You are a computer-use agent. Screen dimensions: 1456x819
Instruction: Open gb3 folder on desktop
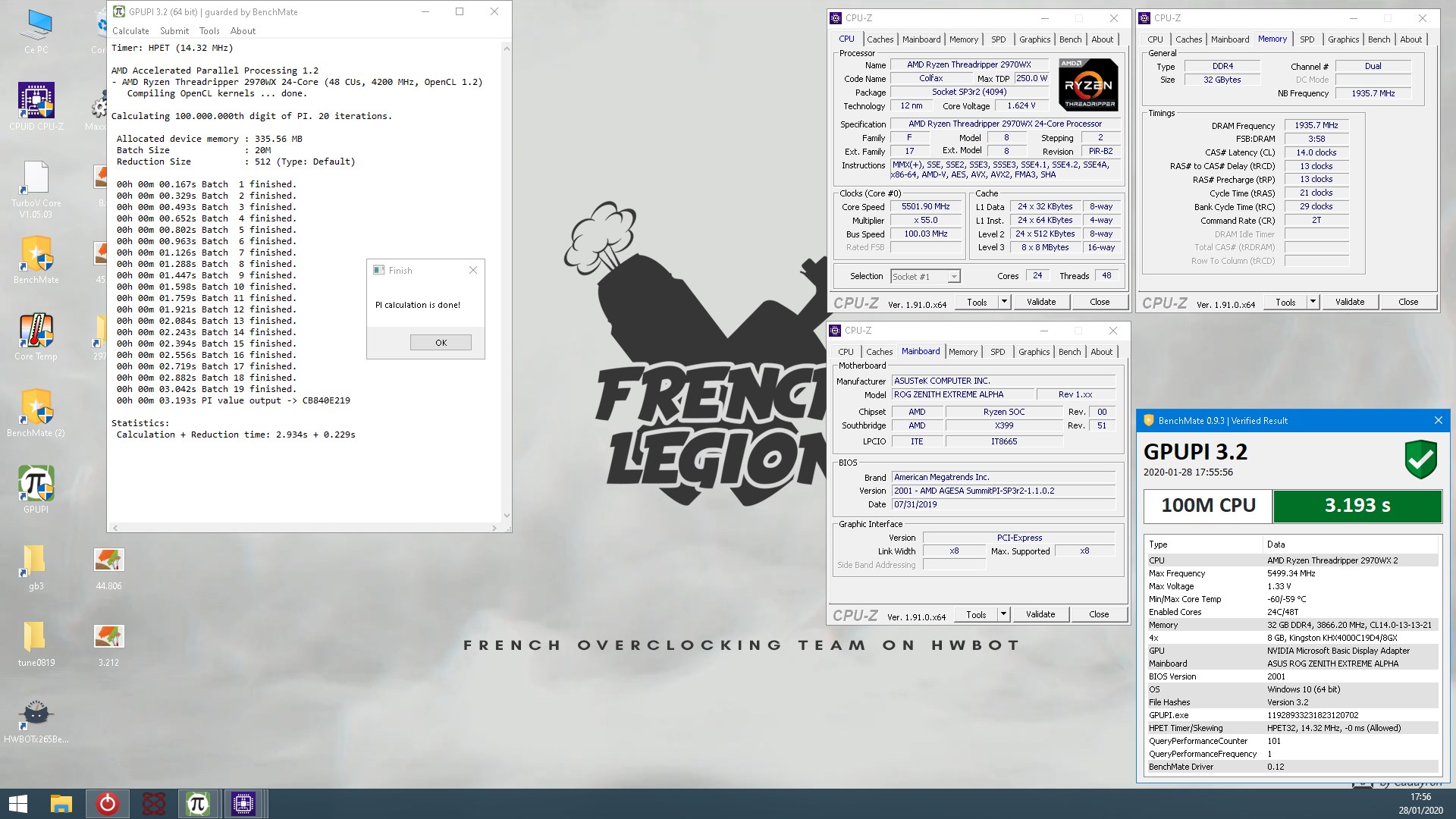[36, 567]
